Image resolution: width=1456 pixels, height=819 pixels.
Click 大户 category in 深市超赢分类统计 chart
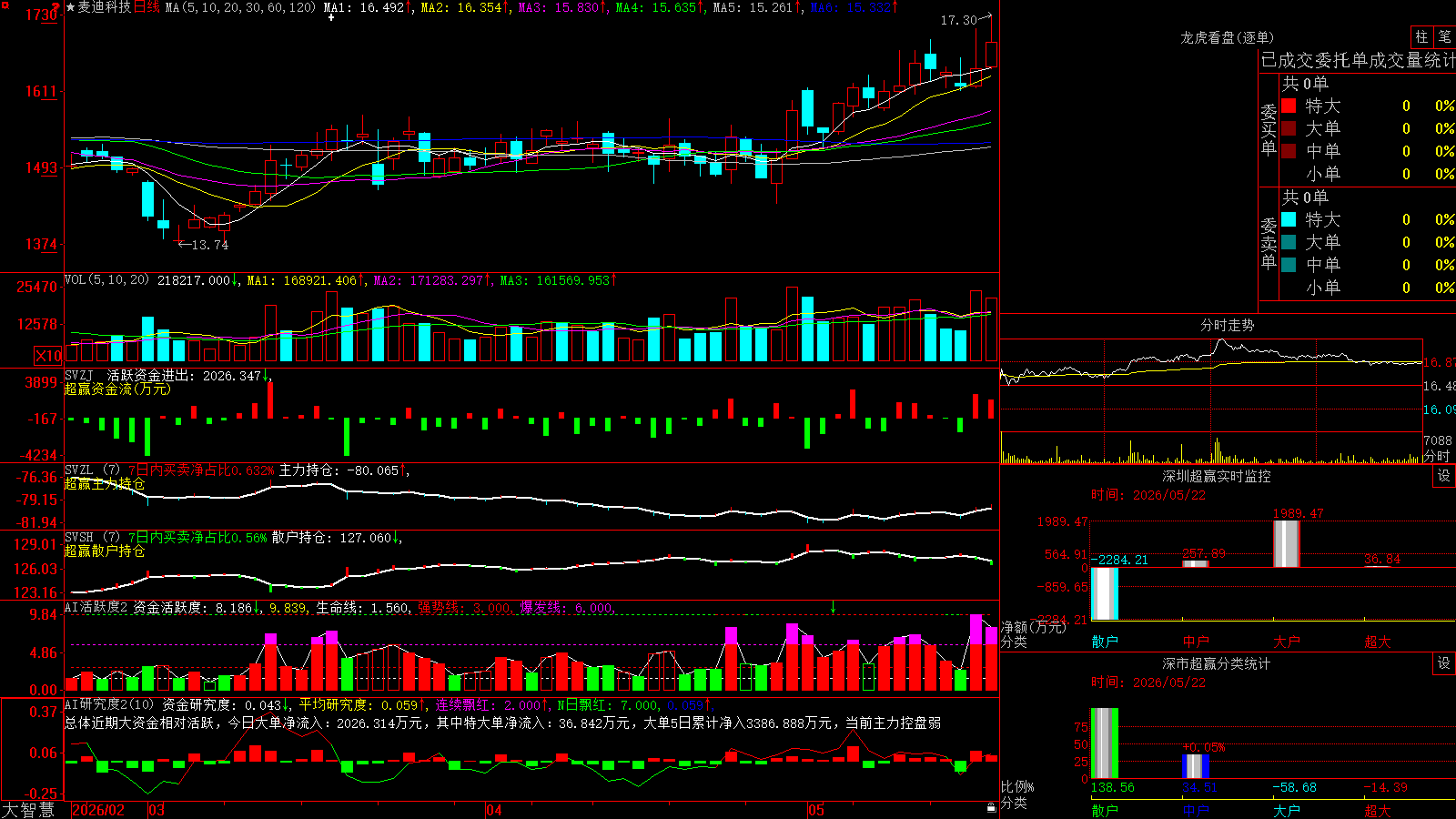(1287, 811)
